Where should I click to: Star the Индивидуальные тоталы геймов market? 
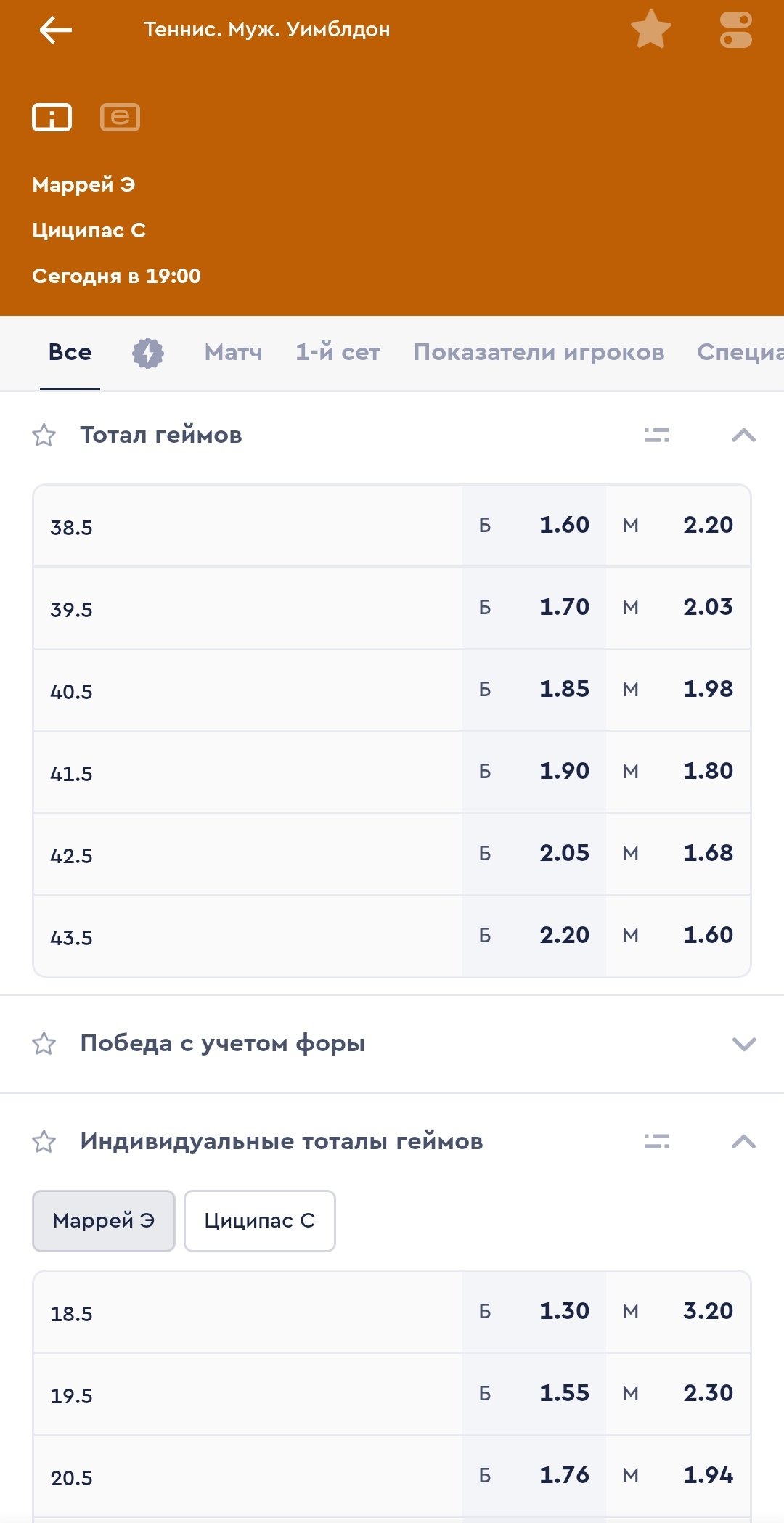44,1142
